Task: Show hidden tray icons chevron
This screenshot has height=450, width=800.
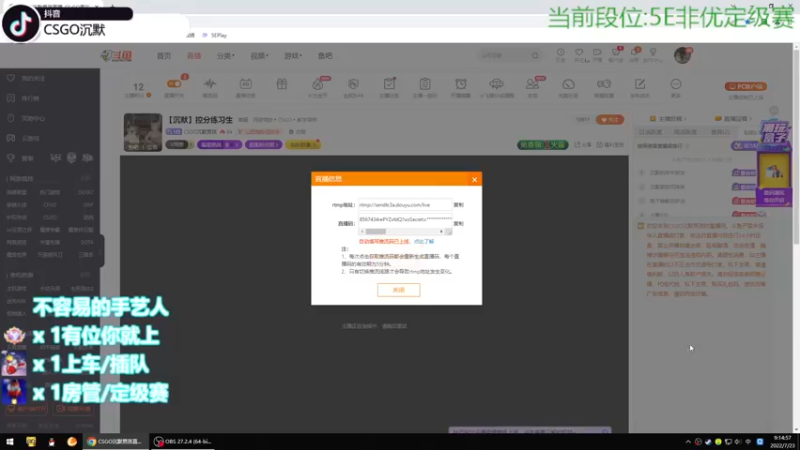Action: click(x=688, y=442)
